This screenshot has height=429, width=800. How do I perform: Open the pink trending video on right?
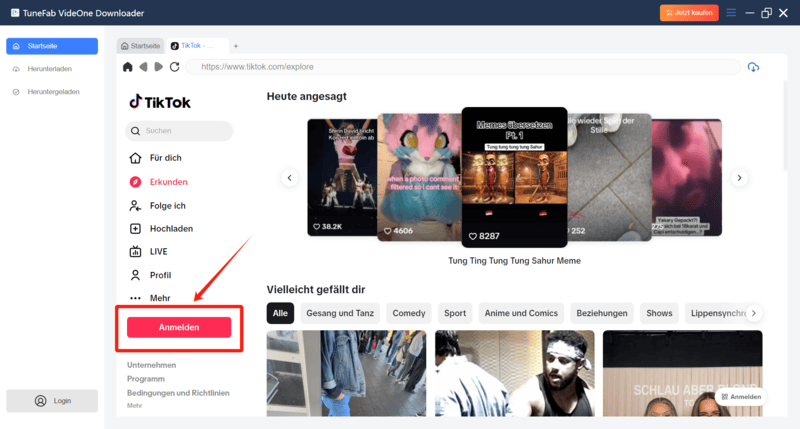(x=687, y=178)
